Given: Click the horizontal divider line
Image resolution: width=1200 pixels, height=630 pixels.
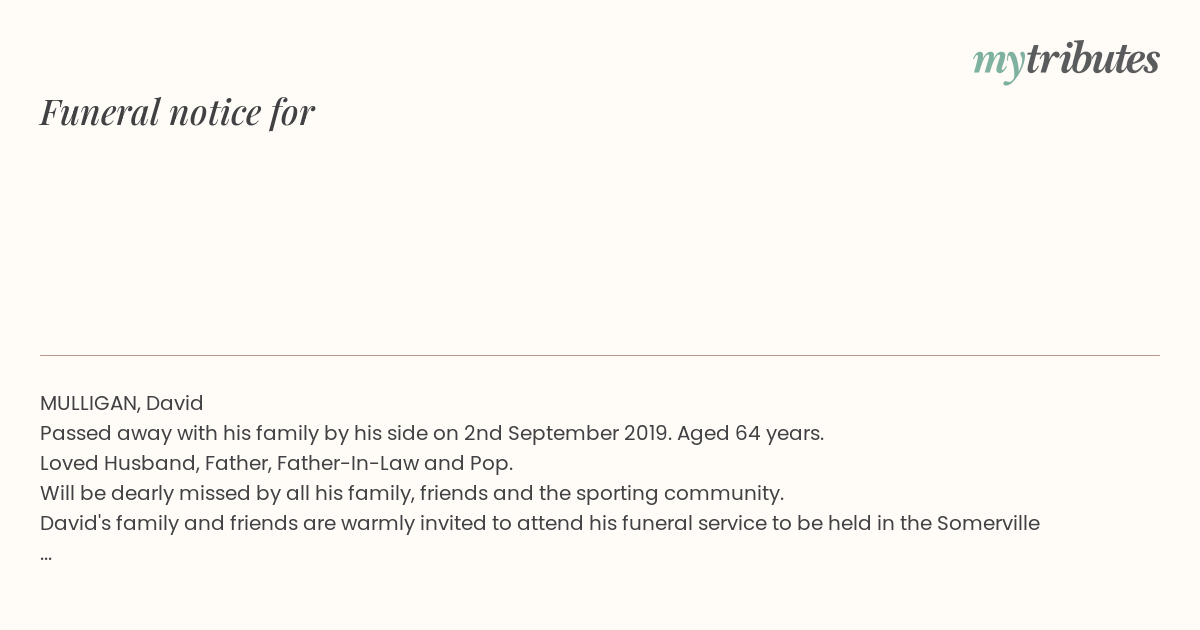Looking at the screenshot, I should pyautogui.click(x=600, y=355).
